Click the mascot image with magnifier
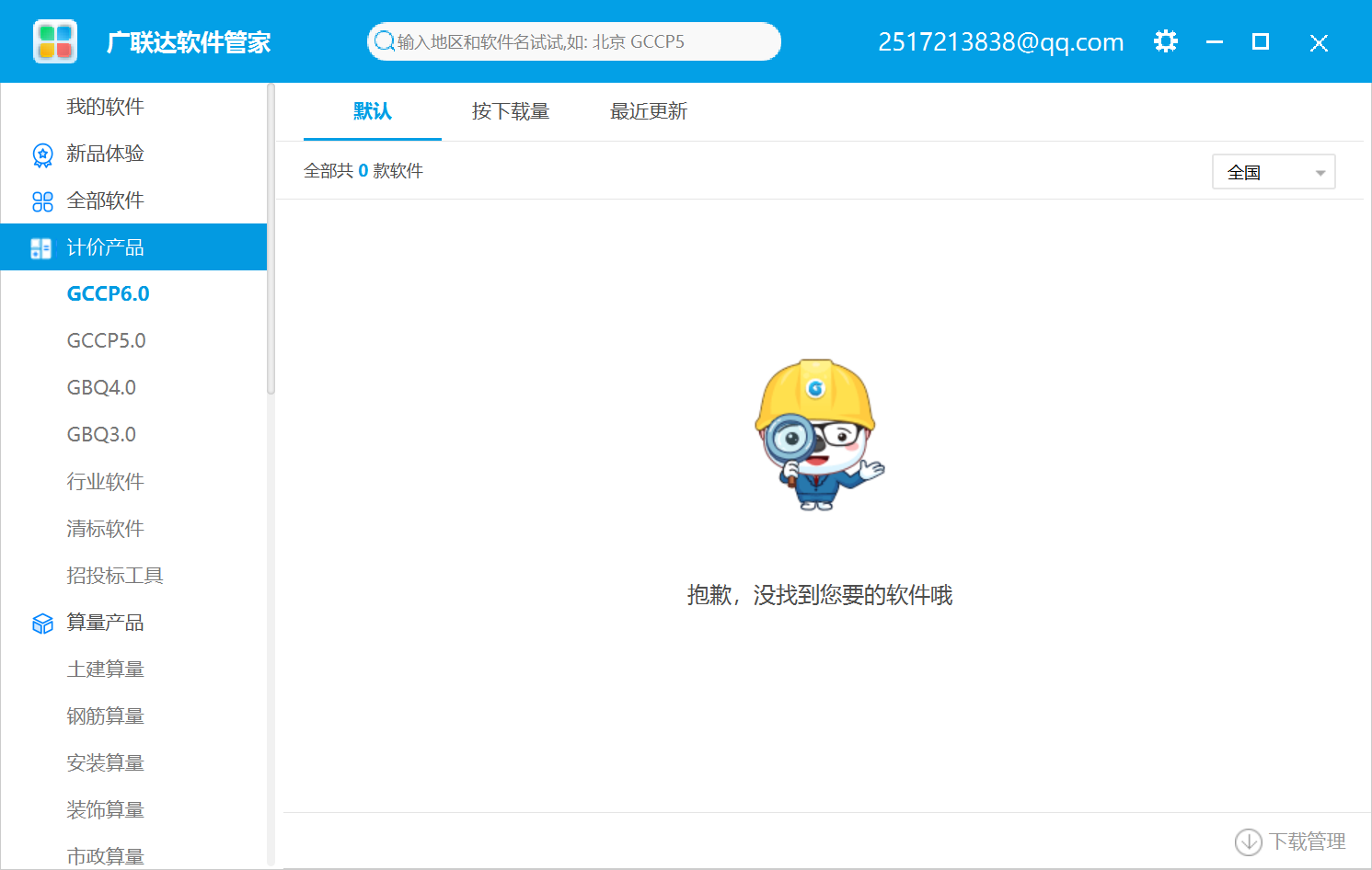 (x=819, y=434)
